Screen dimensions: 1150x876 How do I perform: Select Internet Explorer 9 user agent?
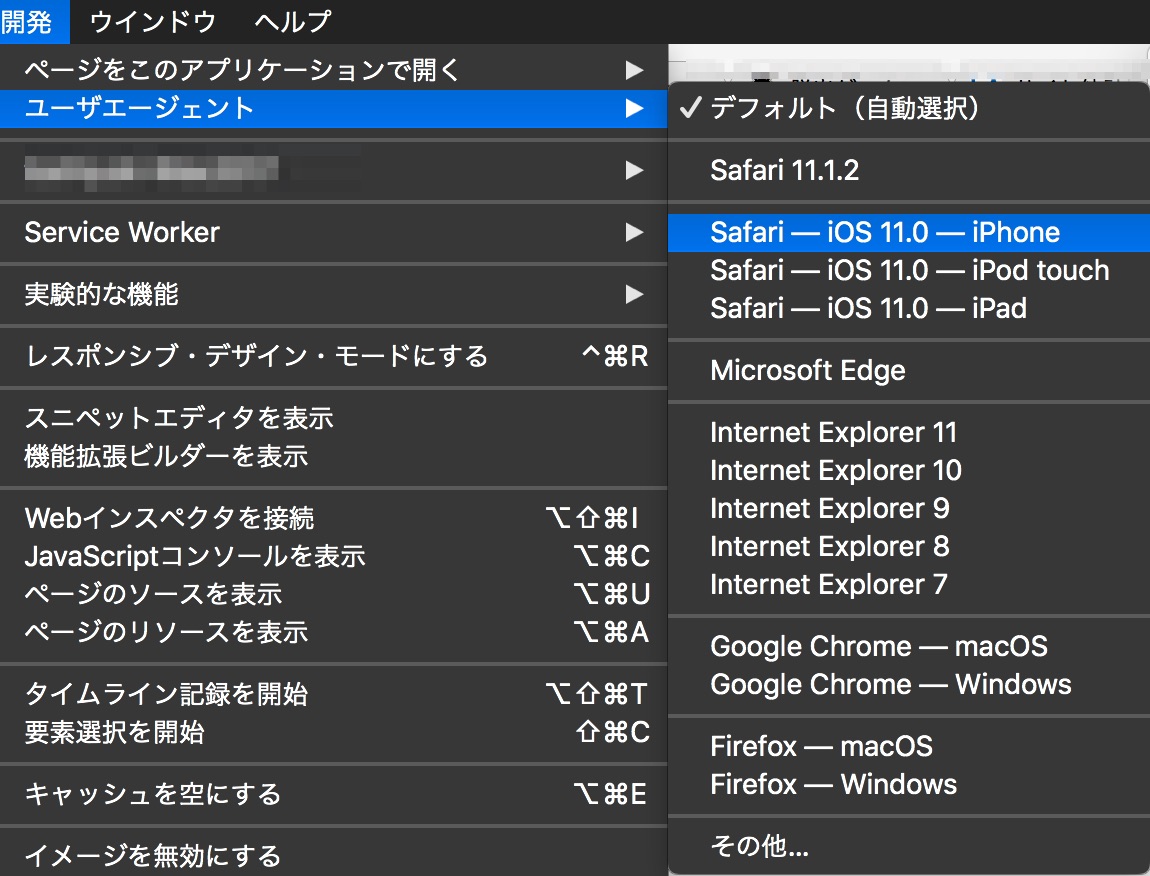click(909, 509)
